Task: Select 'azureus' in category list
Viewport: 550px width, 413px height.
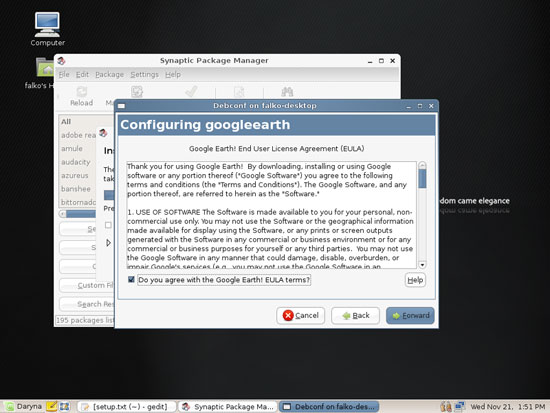Action: [75, 175]
